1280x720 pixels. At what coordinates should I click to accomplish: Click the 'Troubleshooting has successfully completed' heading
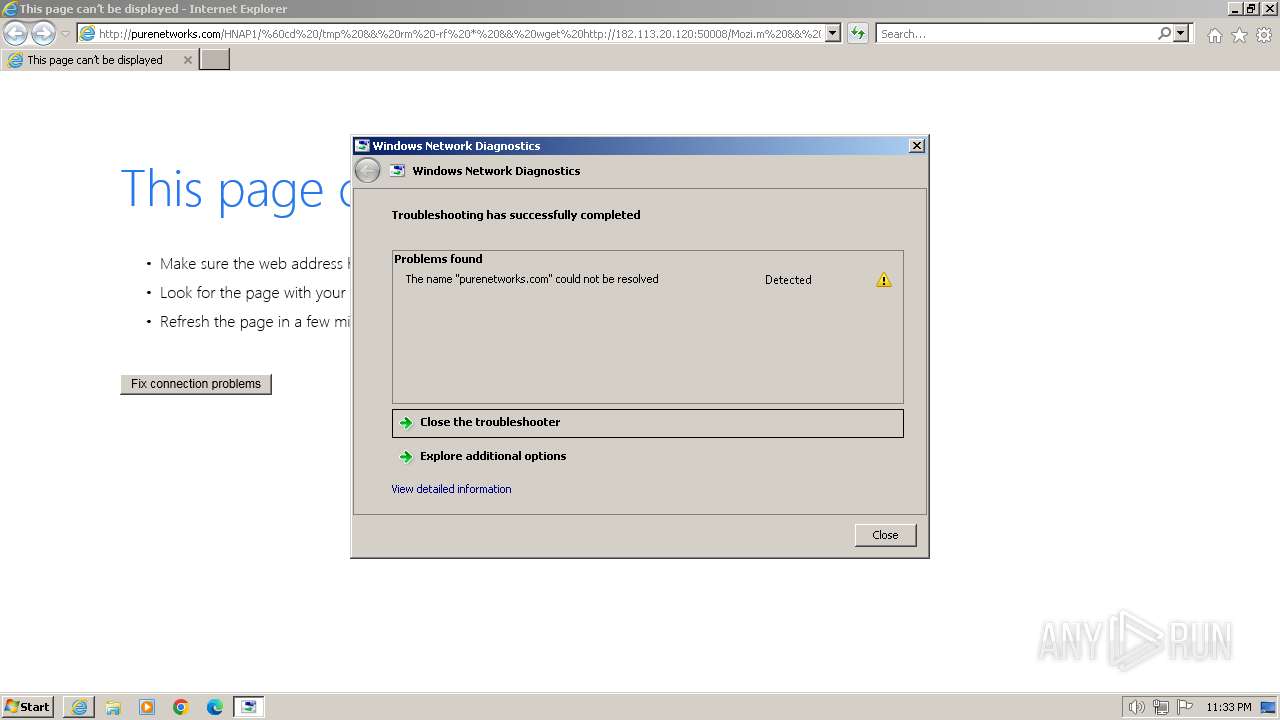(x=516, y=215)
